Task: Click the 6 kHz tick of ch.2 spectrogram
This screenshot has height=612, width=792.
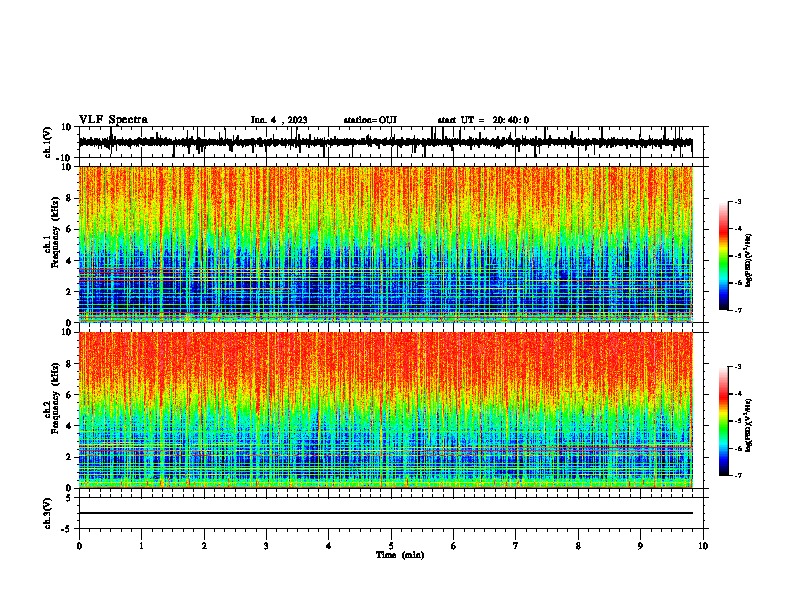Action: (70, 395)
